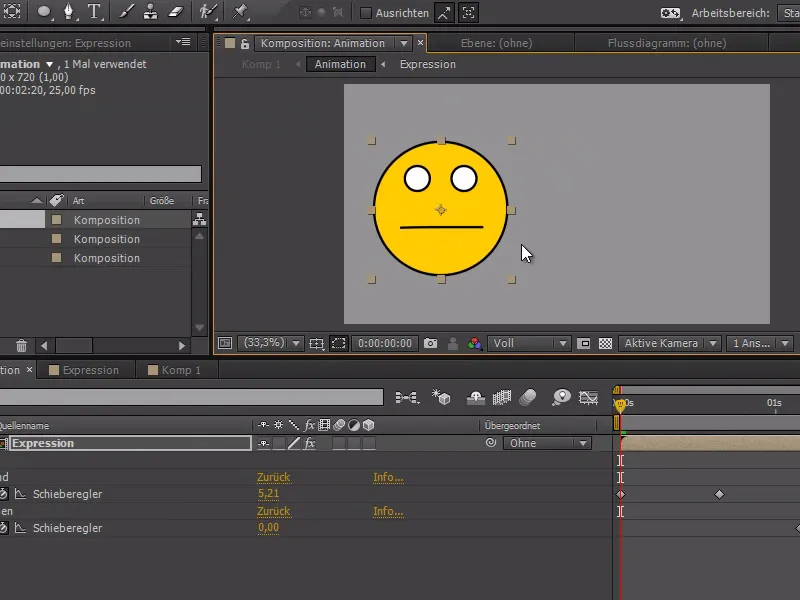Select the Komposition: Animation viewer tab
This screenshot has height=600, width=800.
click(x=323, y=43)
